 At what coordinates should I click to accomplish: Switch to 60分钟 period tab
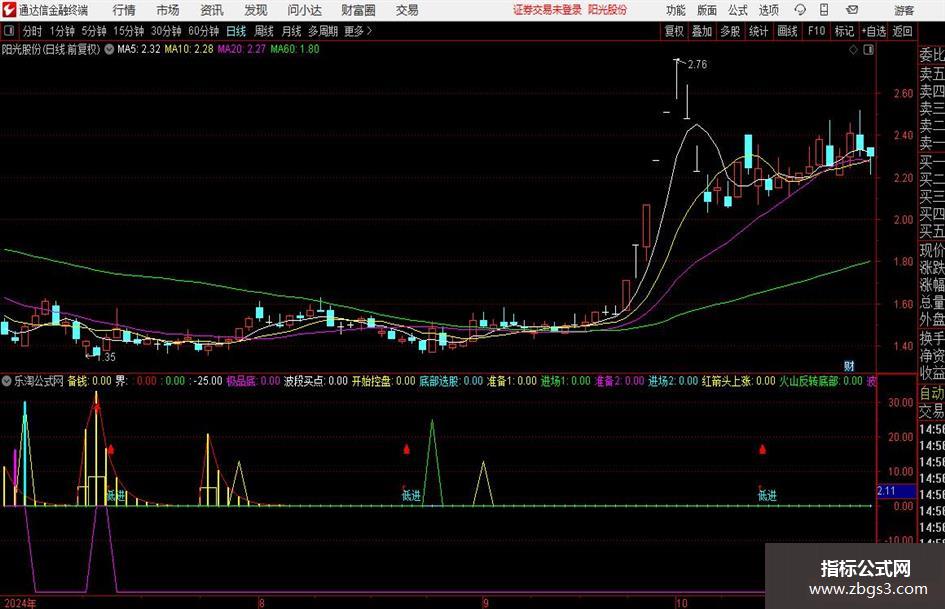coord(203,31)
